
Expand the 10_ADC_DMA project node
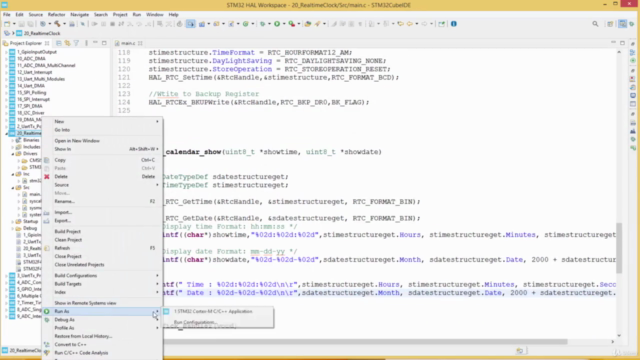coord(6,59)
